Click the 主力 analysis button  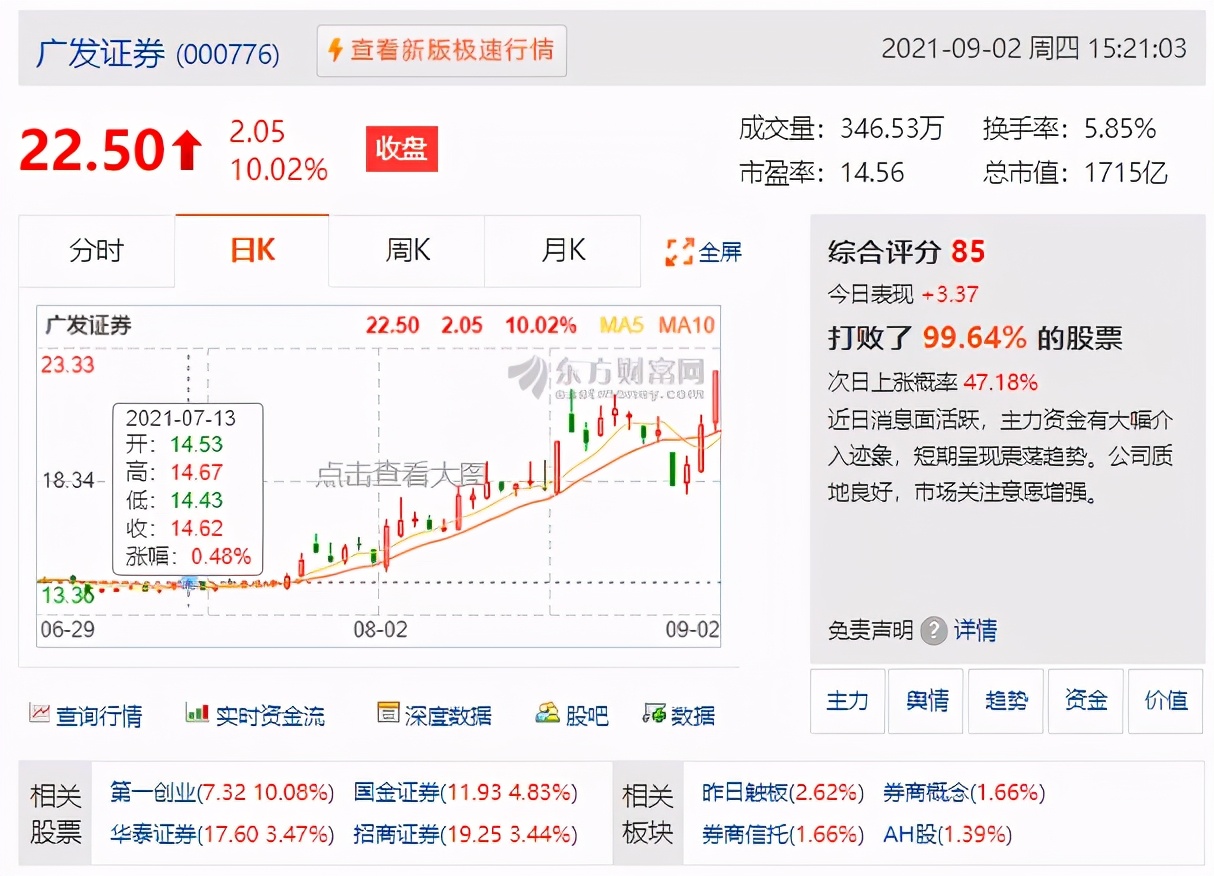847,701
